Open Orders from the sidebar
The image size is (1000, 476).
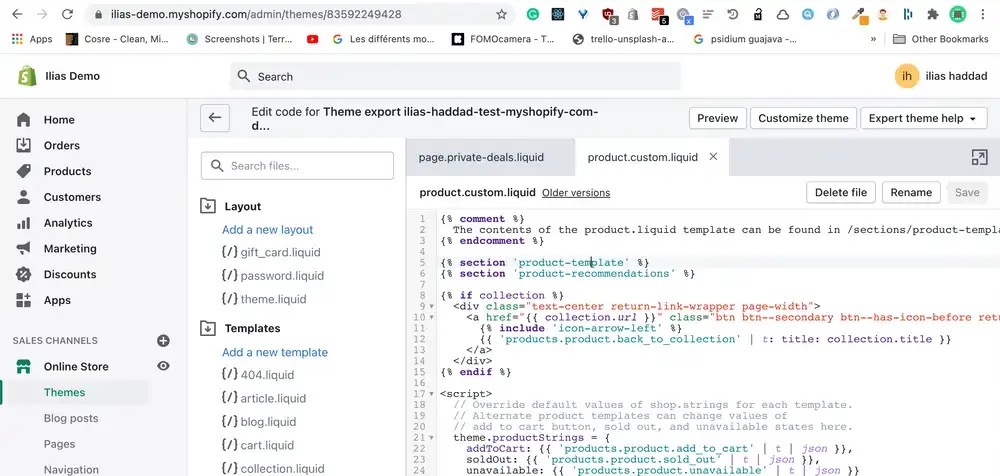point(61,145)
